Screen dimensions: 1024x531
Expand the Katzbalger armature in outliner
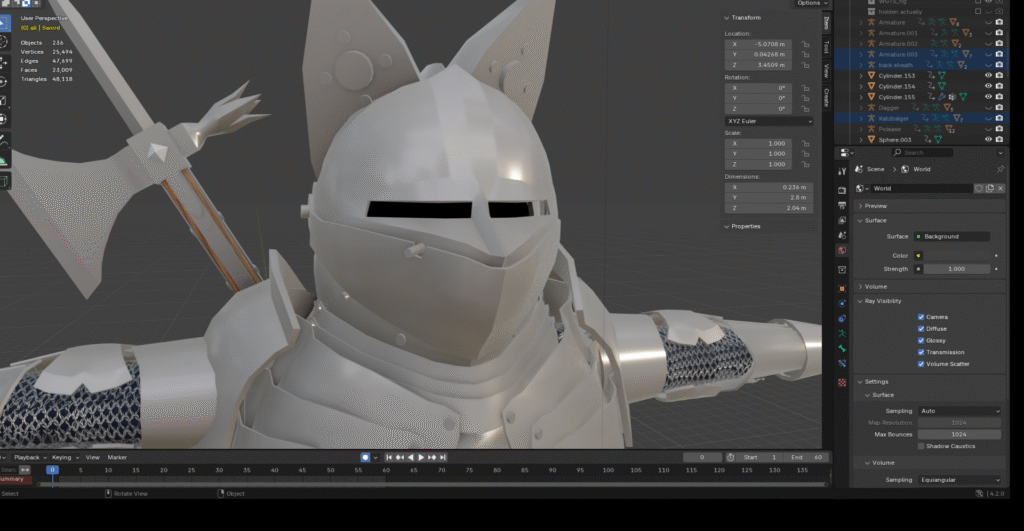861,119
